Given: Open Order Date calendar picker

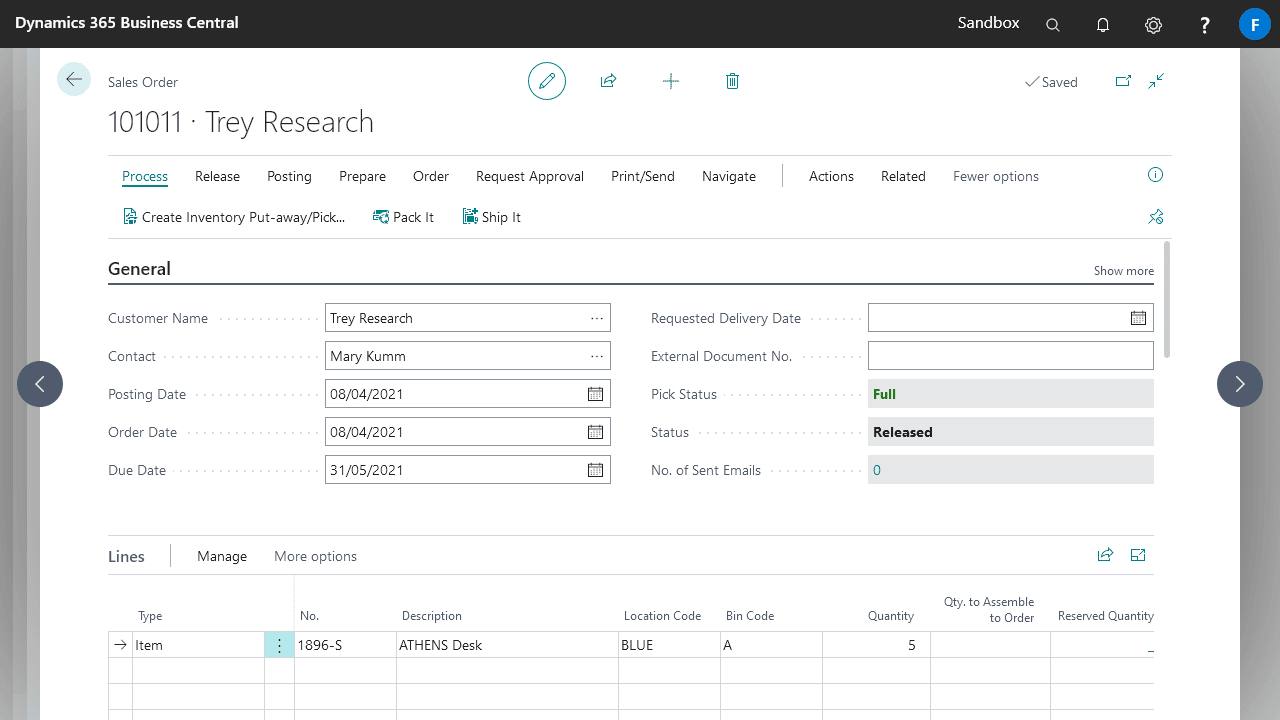Looking at the screenshot, I should 595,432.
